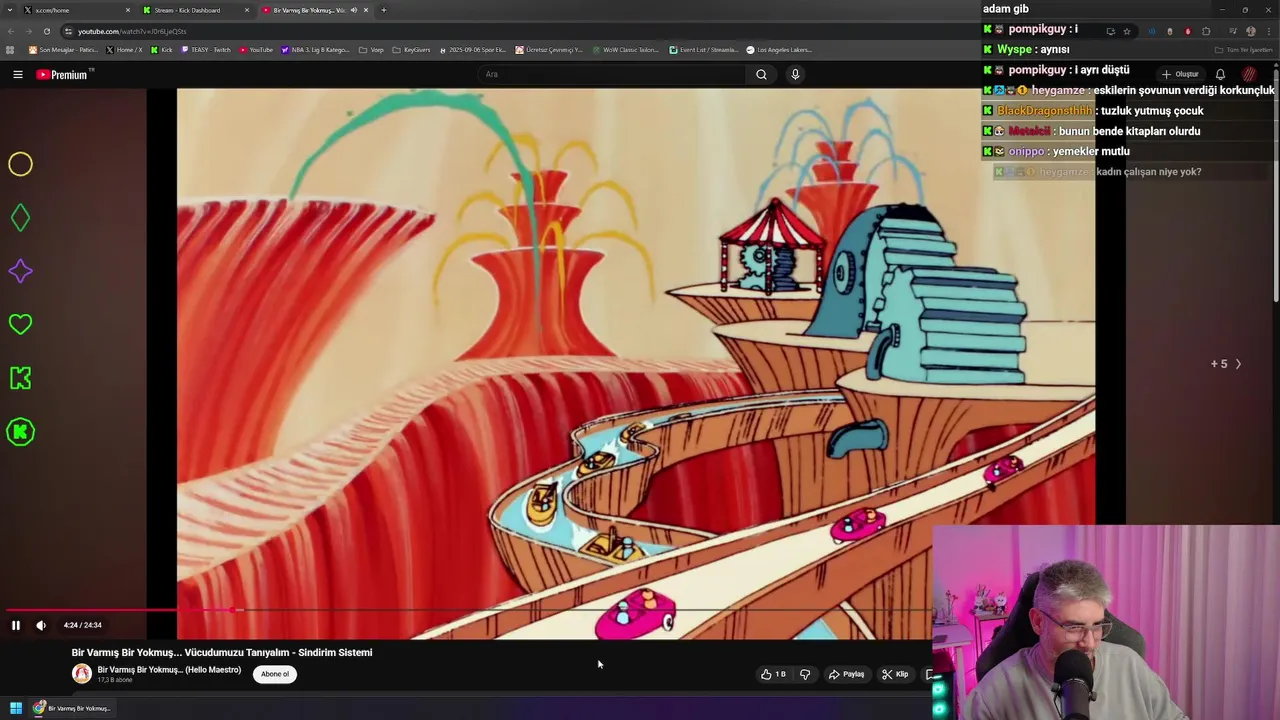Open the Hello Maestro channel name link
The height and width of the screenshot is (720, 1280).
(x=169, y=670)
